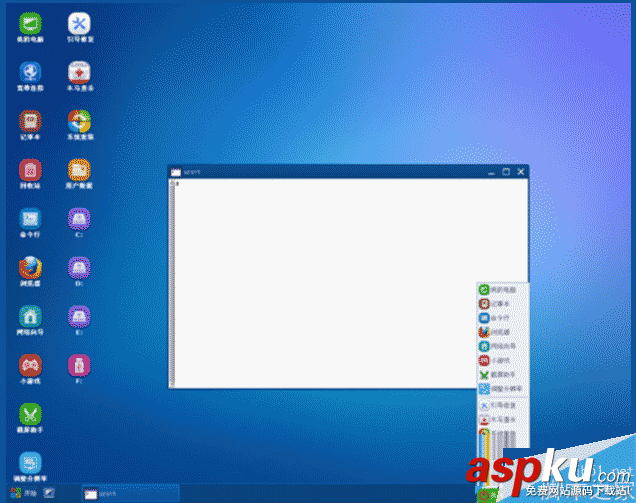Open the C: drive desktop icon
The width and height of the screenshot is (636, 503).
coord(79,223)
